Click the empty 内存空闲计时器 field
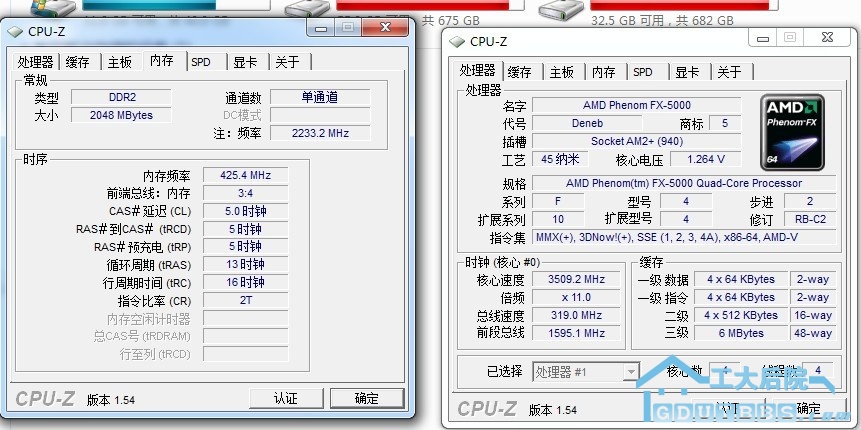This screenshot has height=430, width=861. tap(245, 318)
